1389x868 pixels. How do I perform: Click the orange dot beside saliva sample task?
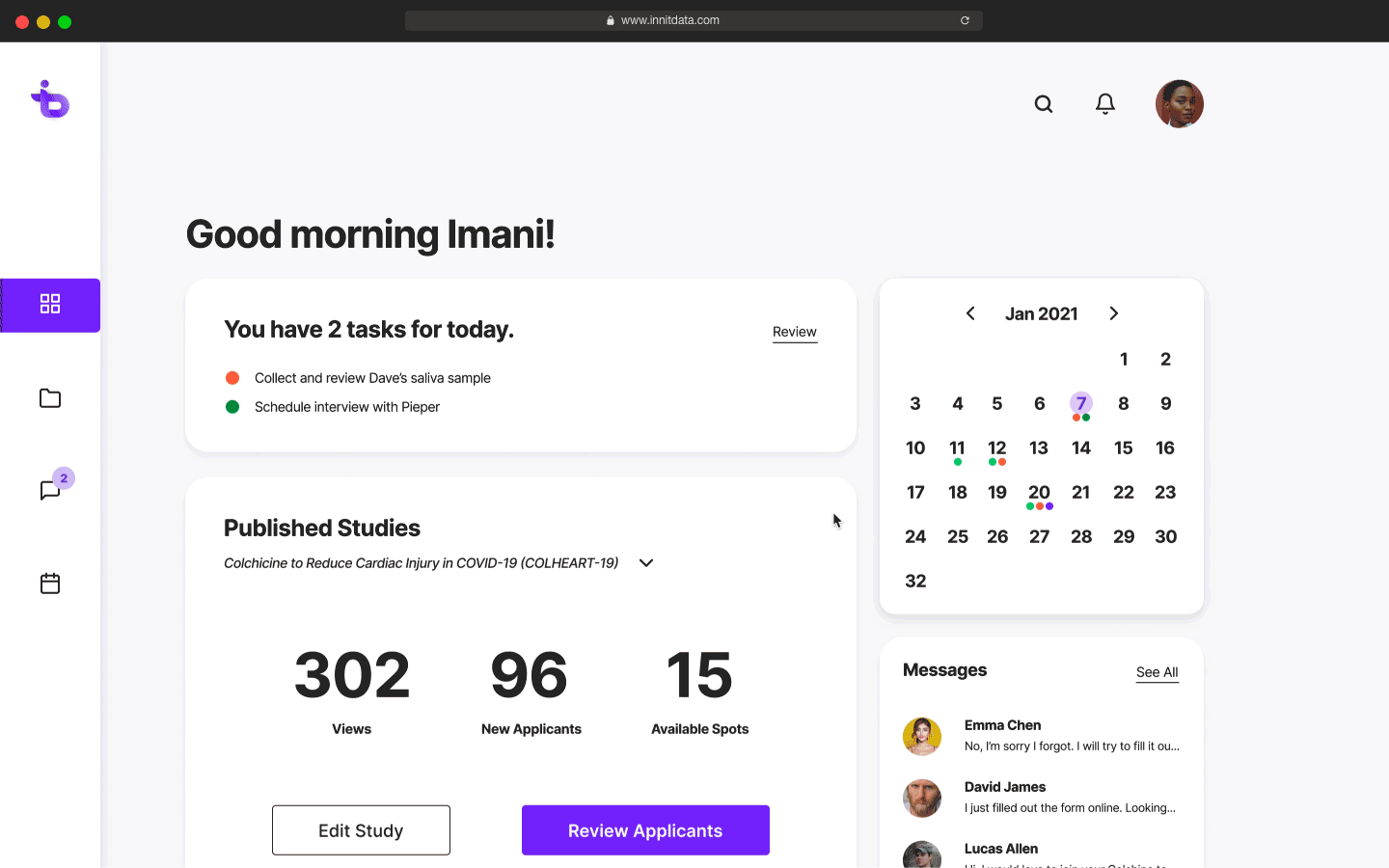232,378
